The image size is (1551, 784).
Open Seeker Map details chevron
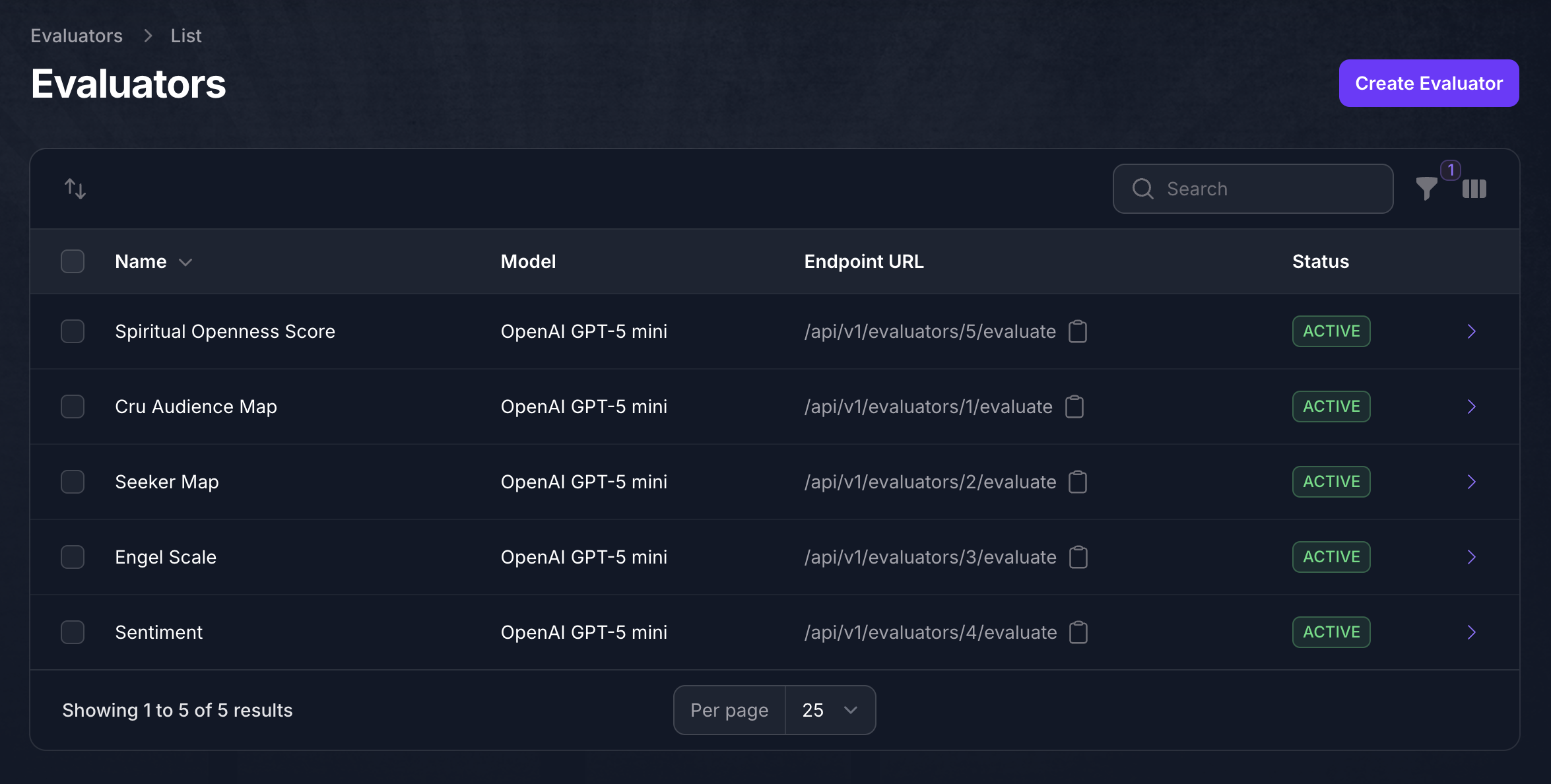[x=1471, y=482]
